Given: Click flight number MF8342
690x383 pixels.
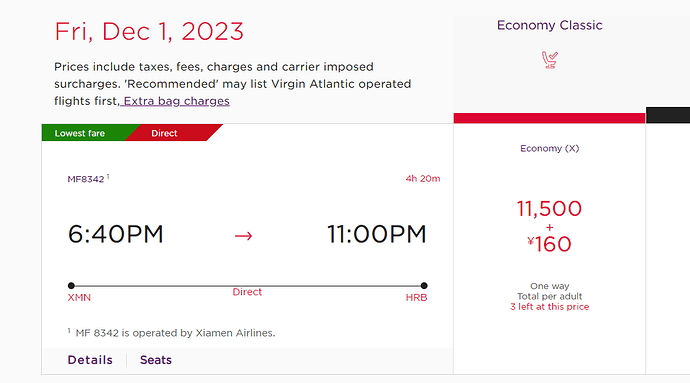Looking at the screenshot, I should point(86,179).
